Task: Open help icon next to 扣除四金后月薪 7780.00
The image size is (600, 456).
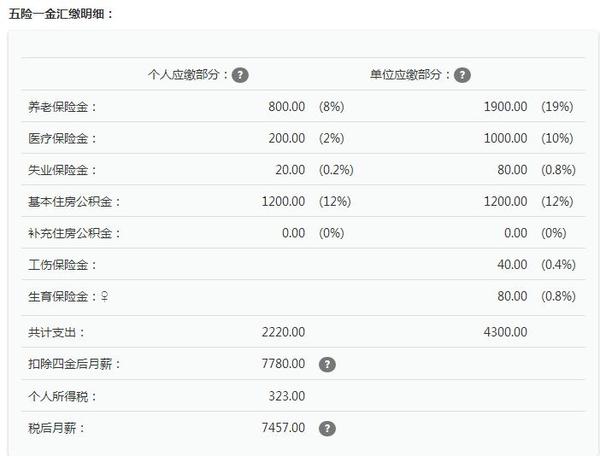Action: point(327,364)
